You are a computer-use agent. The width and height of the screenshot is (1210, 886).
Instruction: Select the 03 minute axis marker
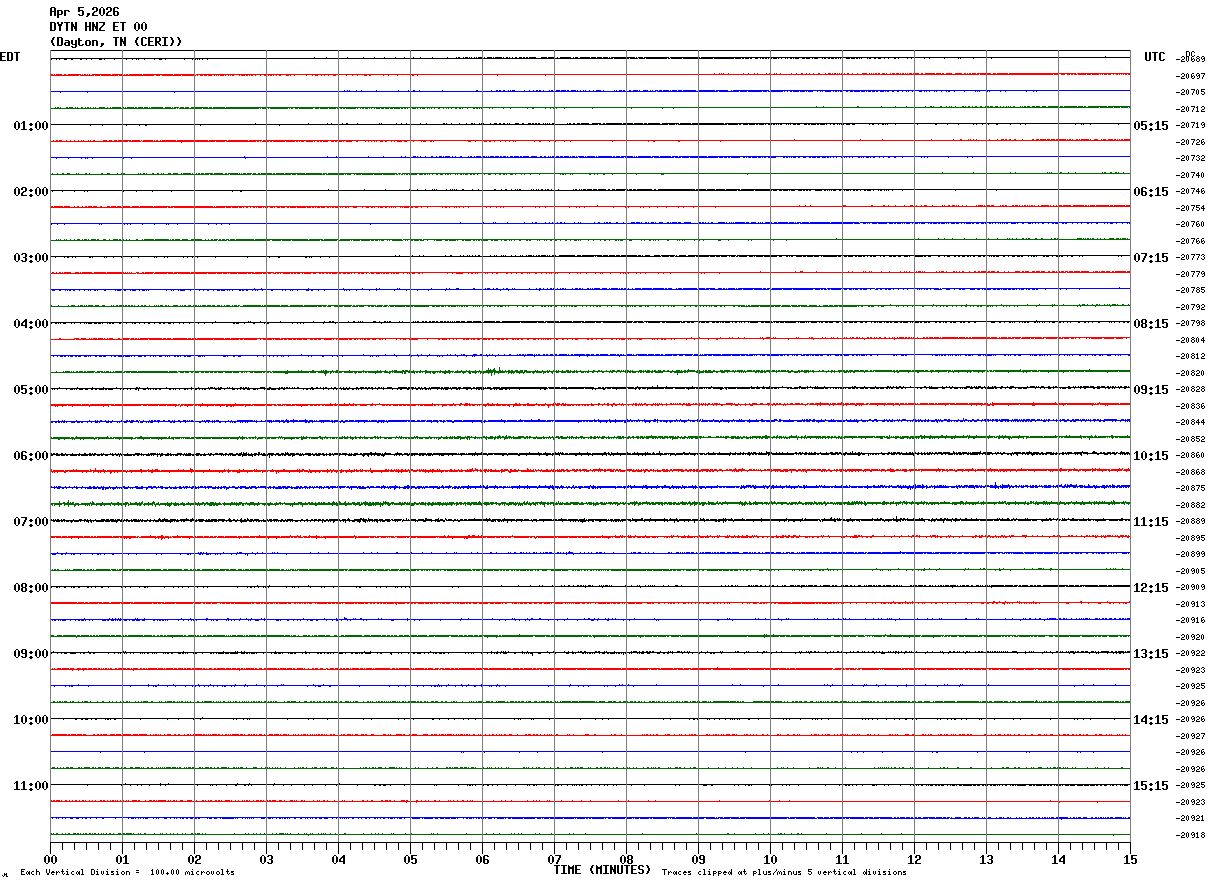pos(266,859)
